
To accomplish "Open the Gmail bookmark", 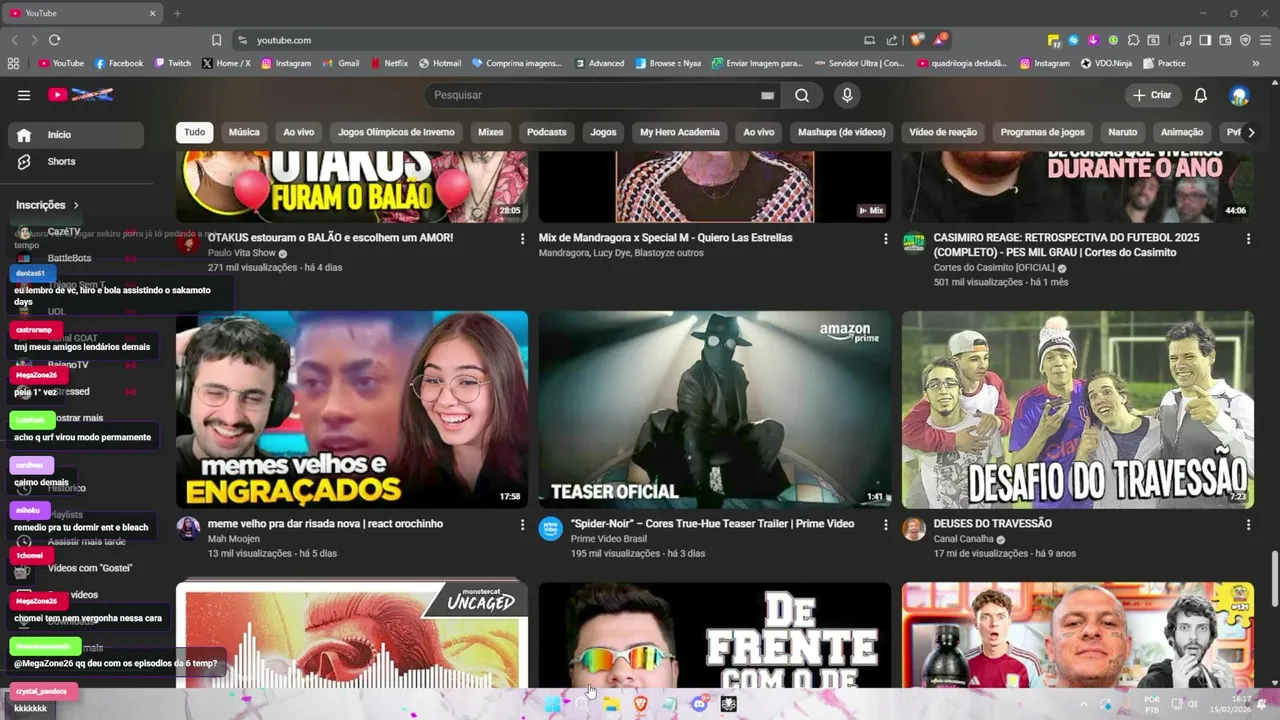I will [341, 63].
